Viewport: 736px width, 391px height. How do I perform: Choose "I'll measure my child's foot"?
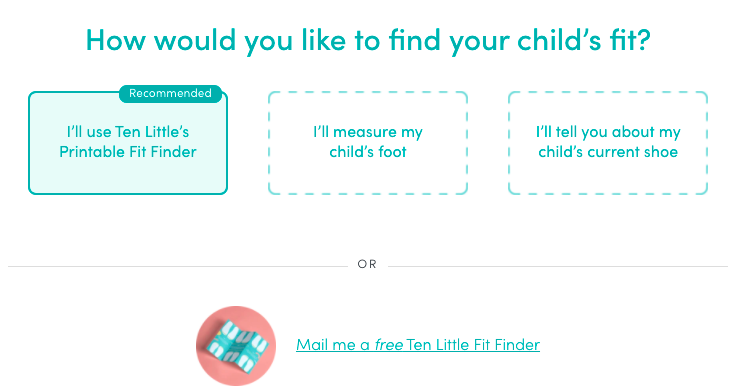pos(368,143)
